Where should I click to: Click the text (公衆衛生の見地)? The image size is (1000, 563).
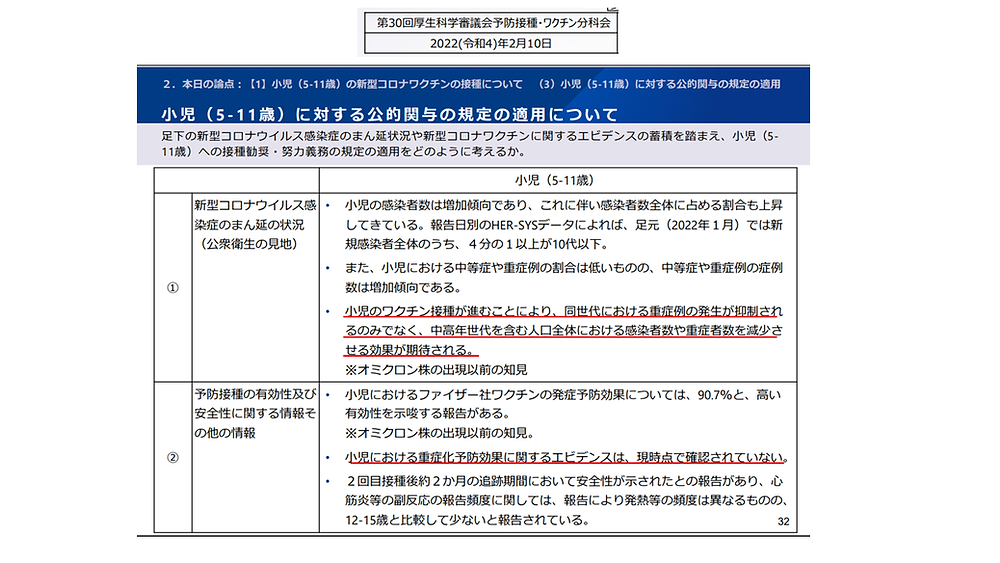(249, 244)
